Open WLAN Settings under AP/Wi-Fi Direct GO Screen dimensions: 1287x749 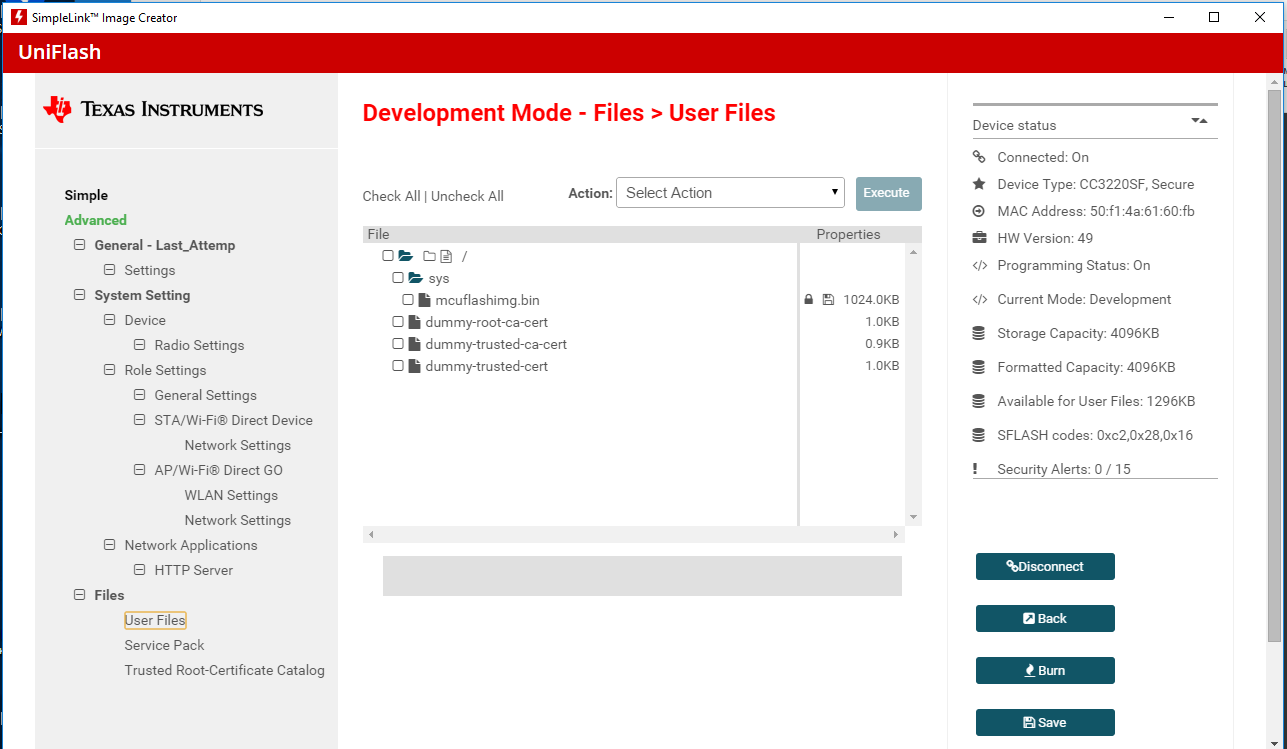coord(231,495)
